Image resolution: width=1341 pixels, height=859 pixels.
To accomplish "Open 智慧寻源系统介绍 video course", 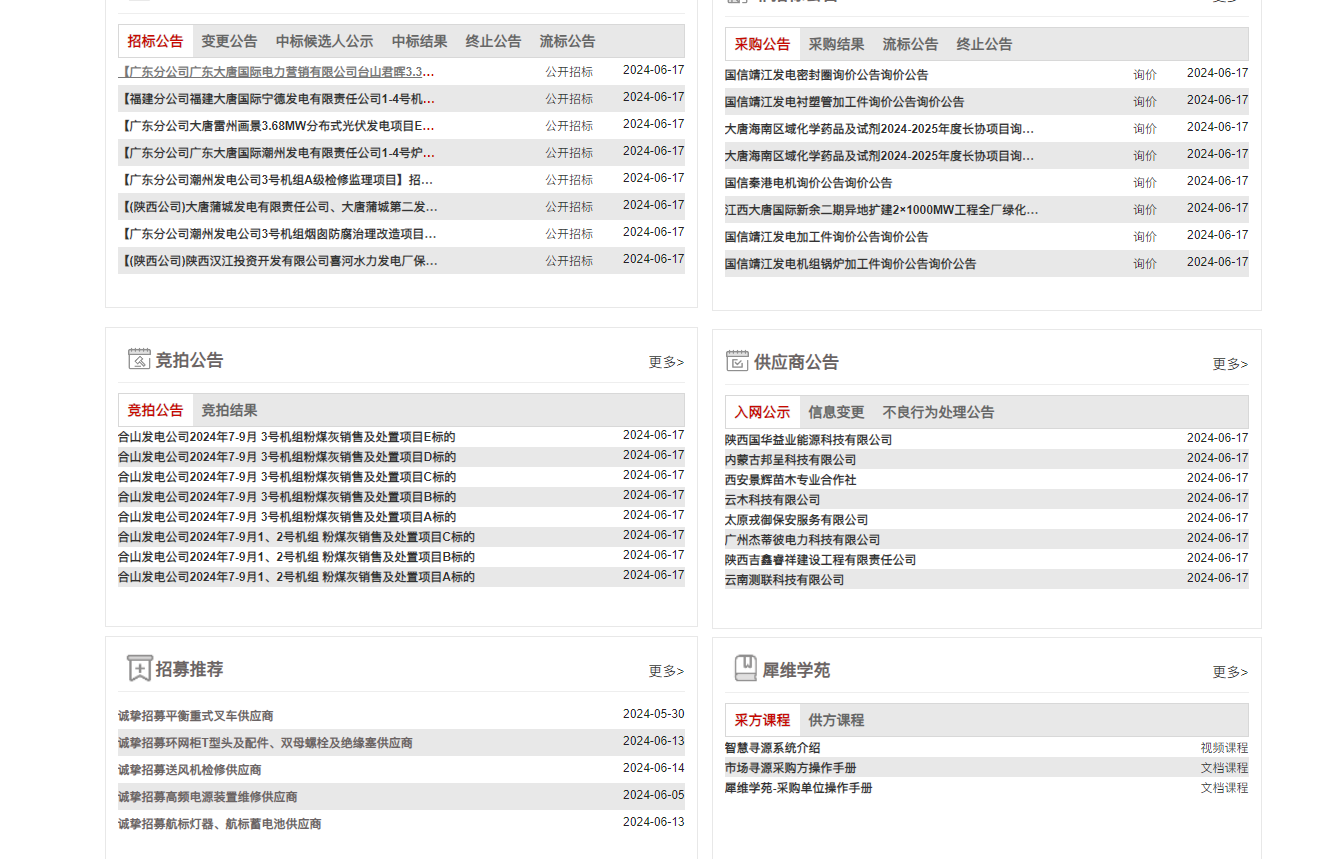I will (773, 748).
